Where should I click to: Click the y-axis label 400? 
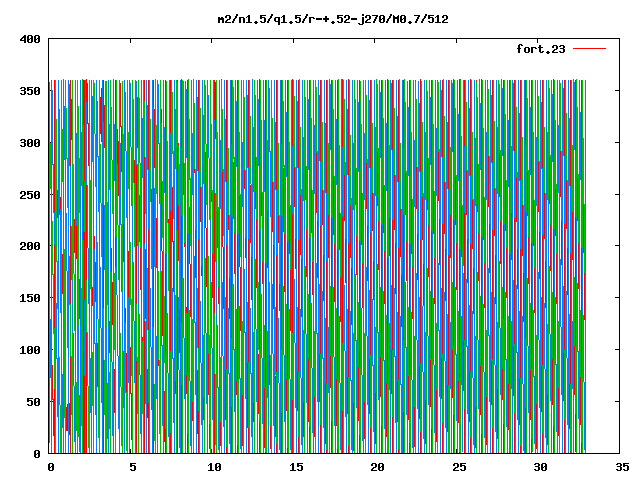tap(30, 39)
